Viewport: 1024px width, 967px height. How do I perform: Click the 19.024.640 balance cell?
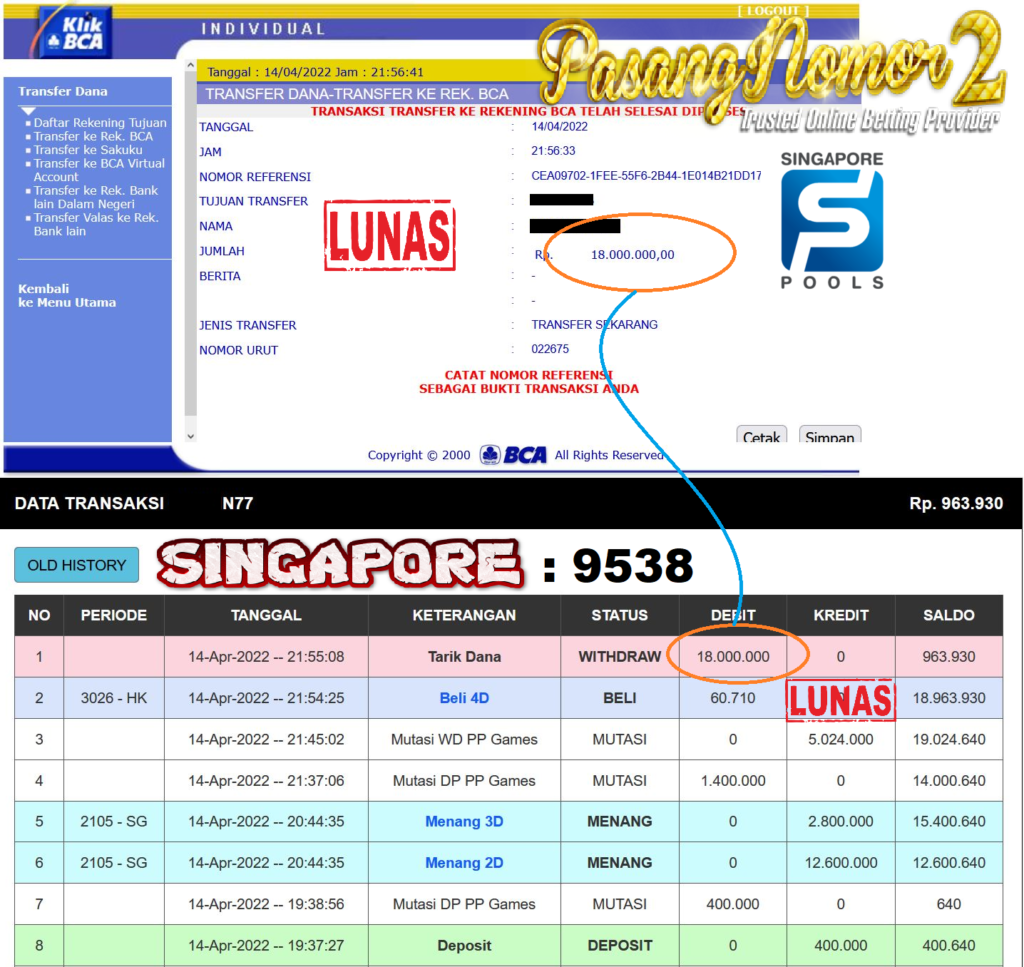click(x=949, y=739)
